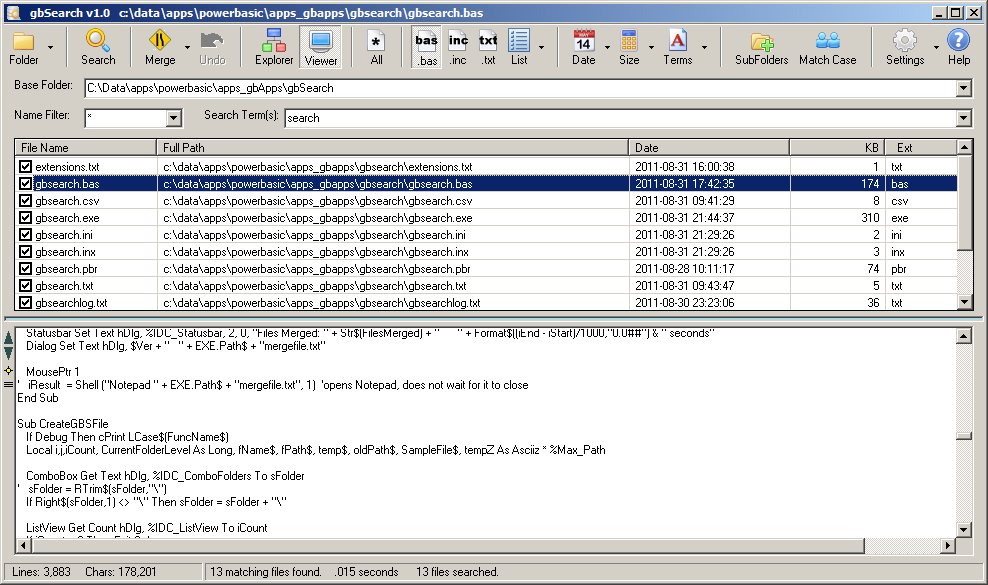Open the Merge button dropdown arrow
988x585 pixels.
tap(187, 47)
